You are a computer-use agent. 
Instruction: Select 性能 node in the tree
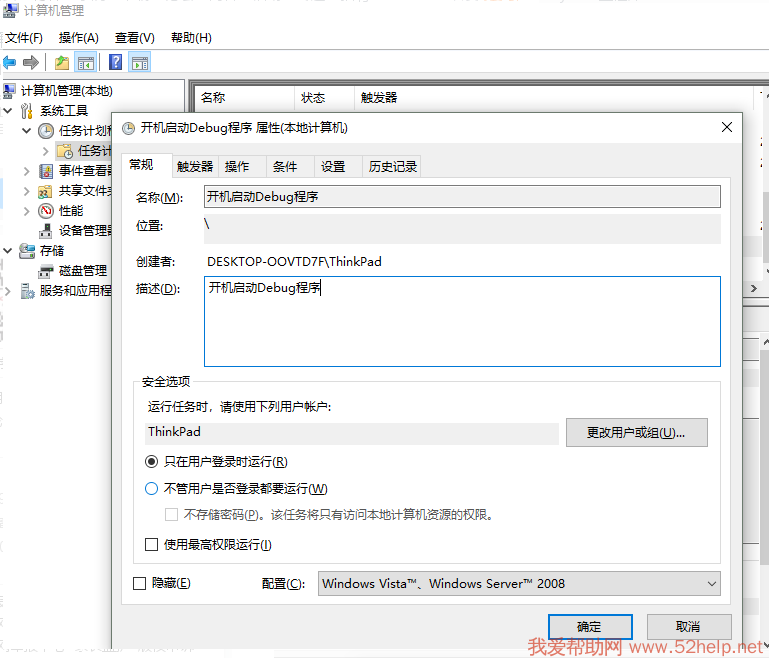[70, 211]
